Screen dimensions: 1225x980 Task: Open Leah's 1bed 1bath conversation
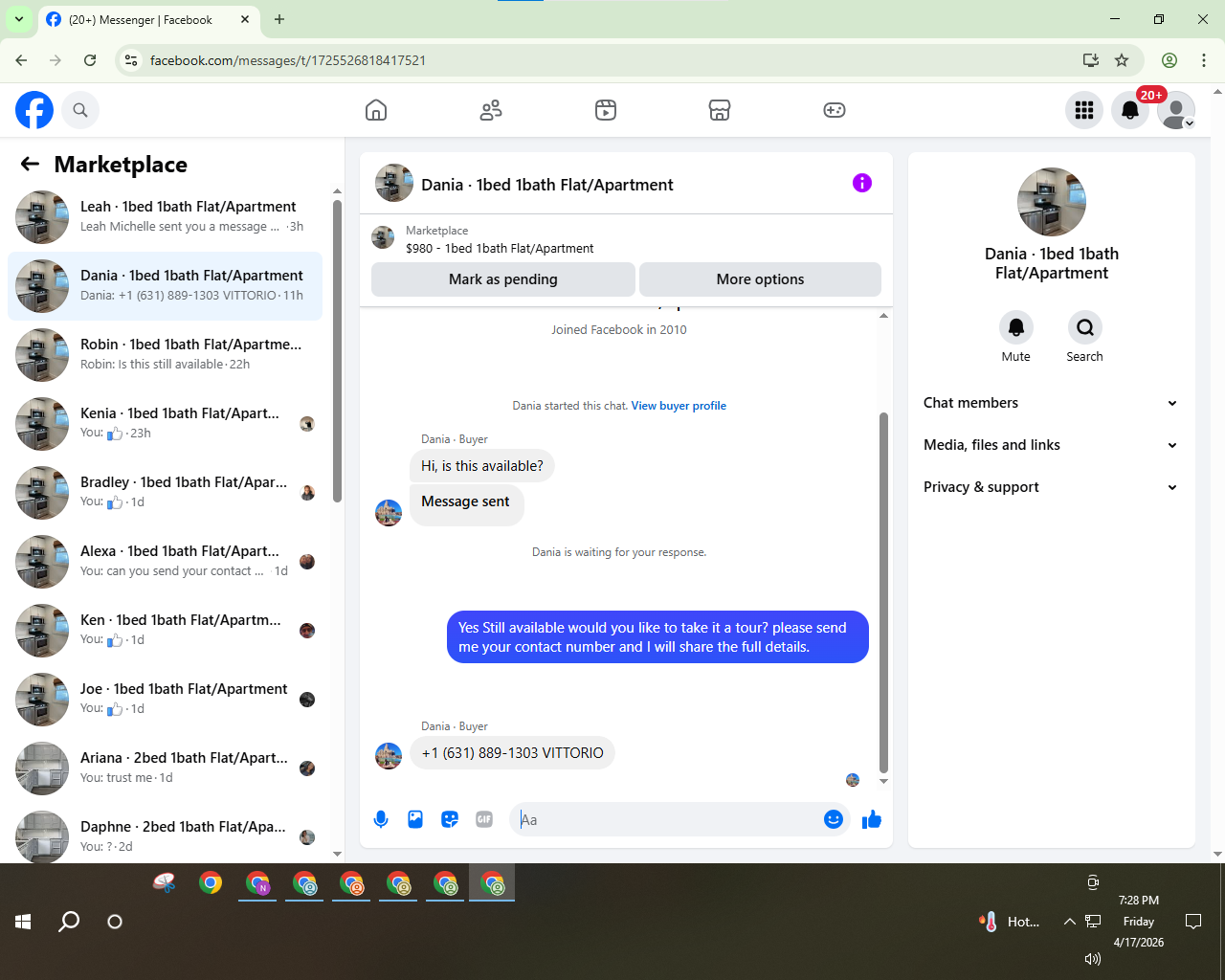click(165, 217)
